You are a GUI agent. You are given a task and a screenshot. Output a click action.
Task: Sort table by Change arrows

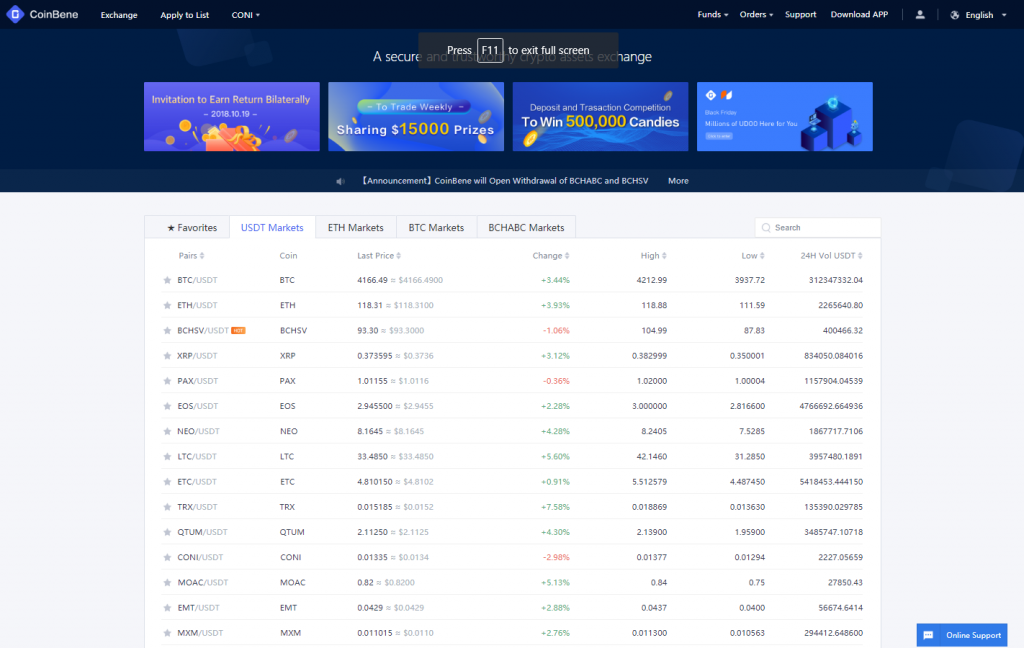tap(567, 256)
